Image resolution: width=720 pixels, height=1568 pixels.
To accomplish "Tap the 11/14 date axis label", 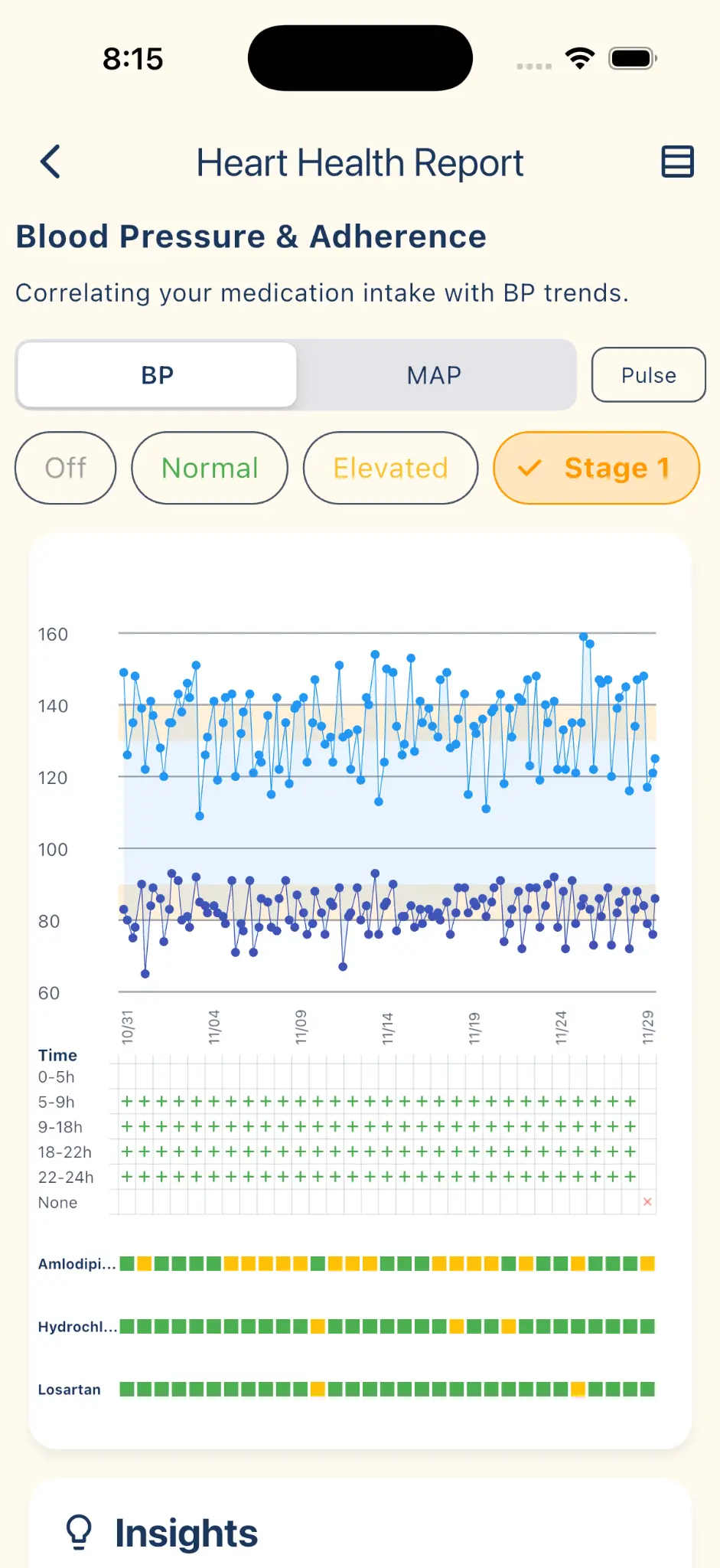I will pyautogui.click(x=389, y=1026).
